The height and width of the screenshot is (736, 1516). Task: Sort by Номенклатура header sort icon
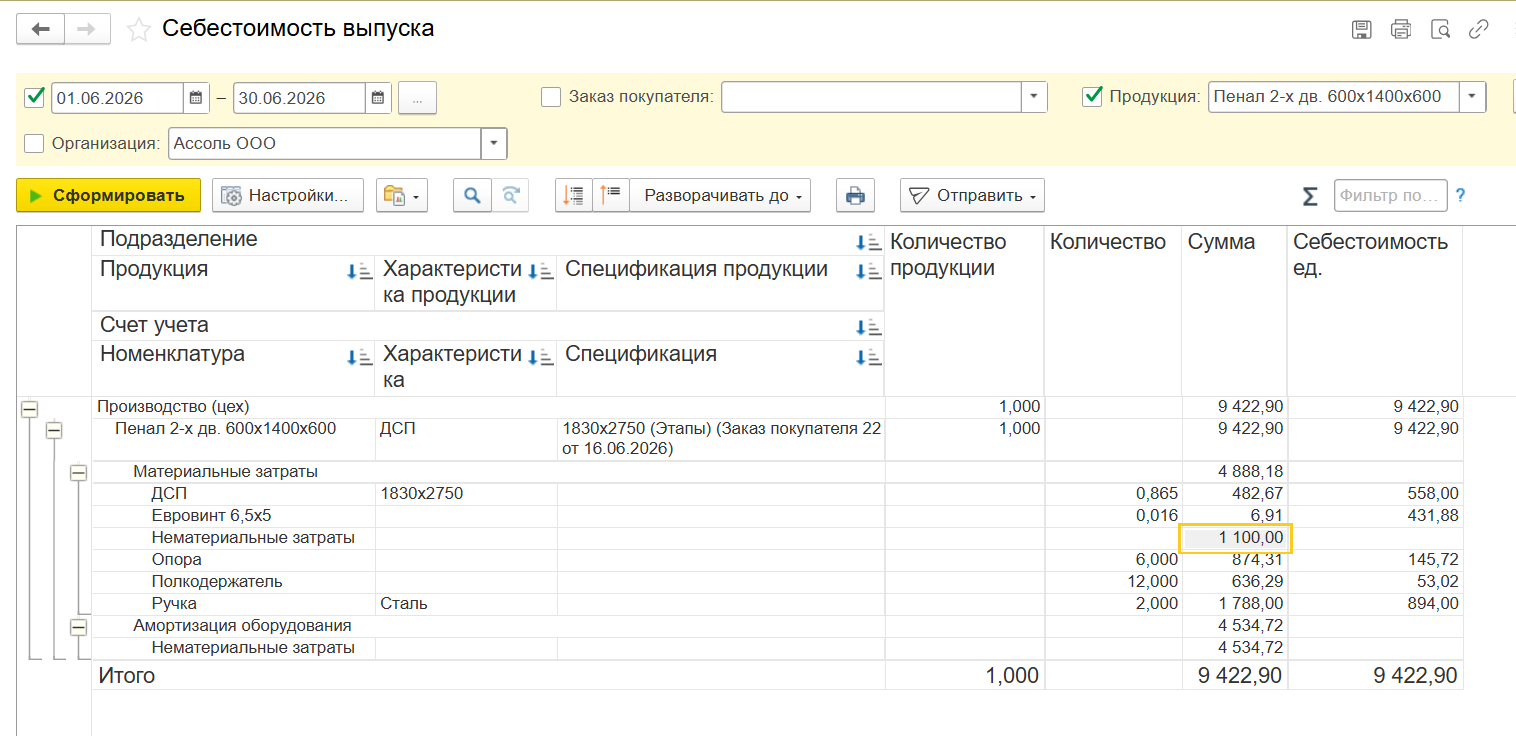(359, 357)
